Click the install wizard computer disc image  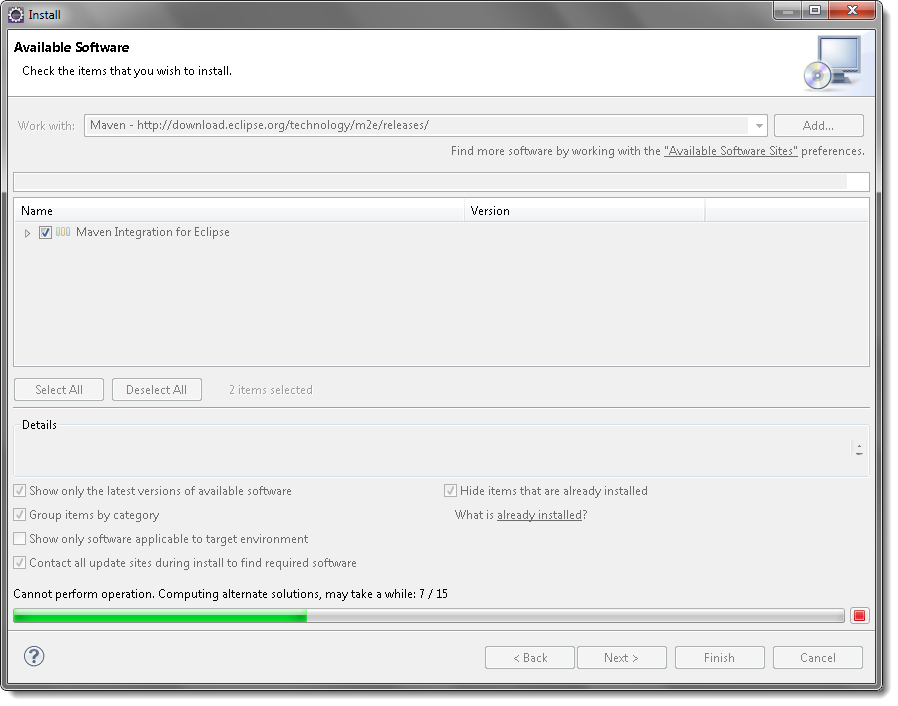833,63
